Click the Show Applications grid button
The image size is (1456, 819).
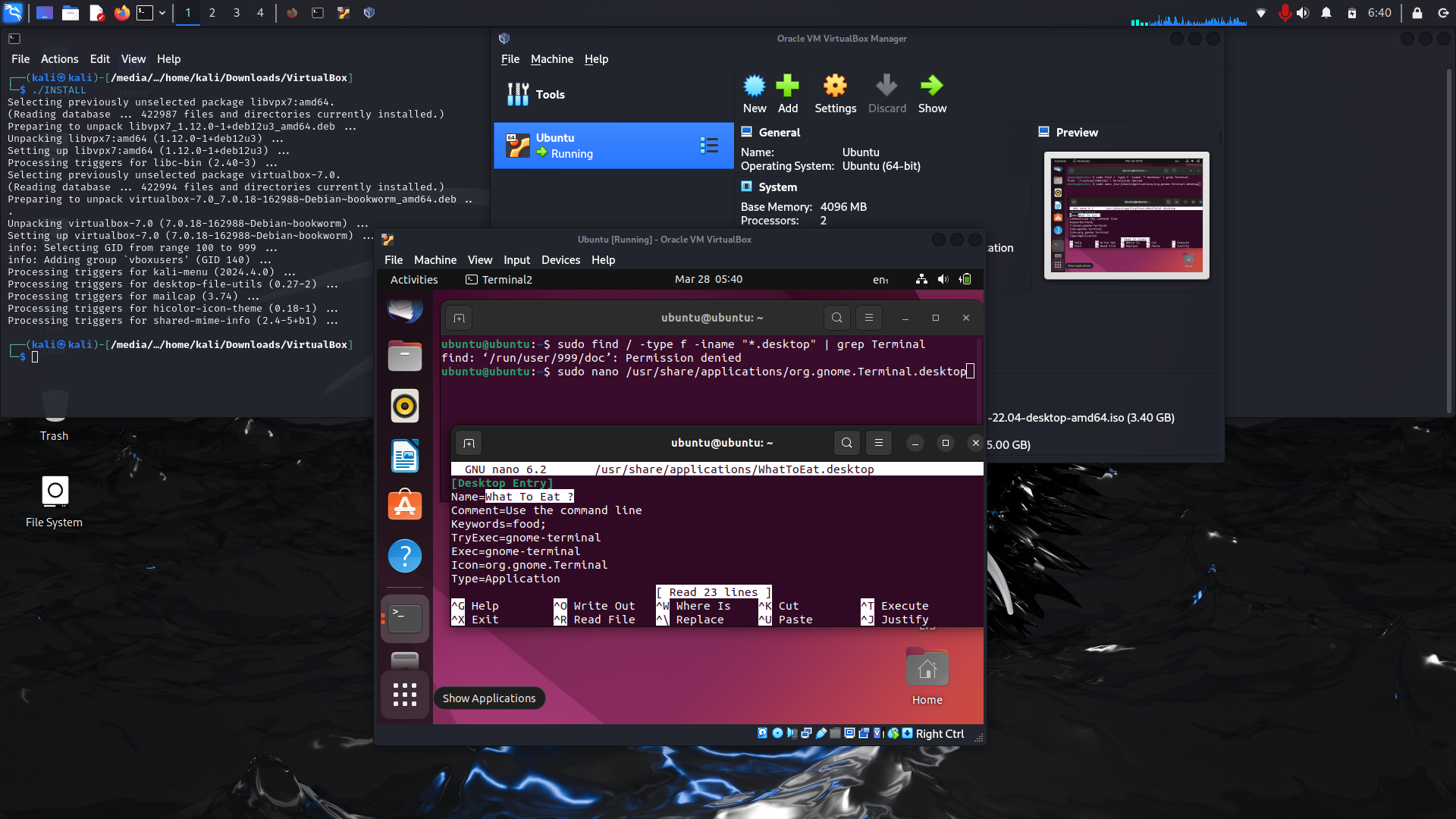pyautogui.click(x=405, y=695)
